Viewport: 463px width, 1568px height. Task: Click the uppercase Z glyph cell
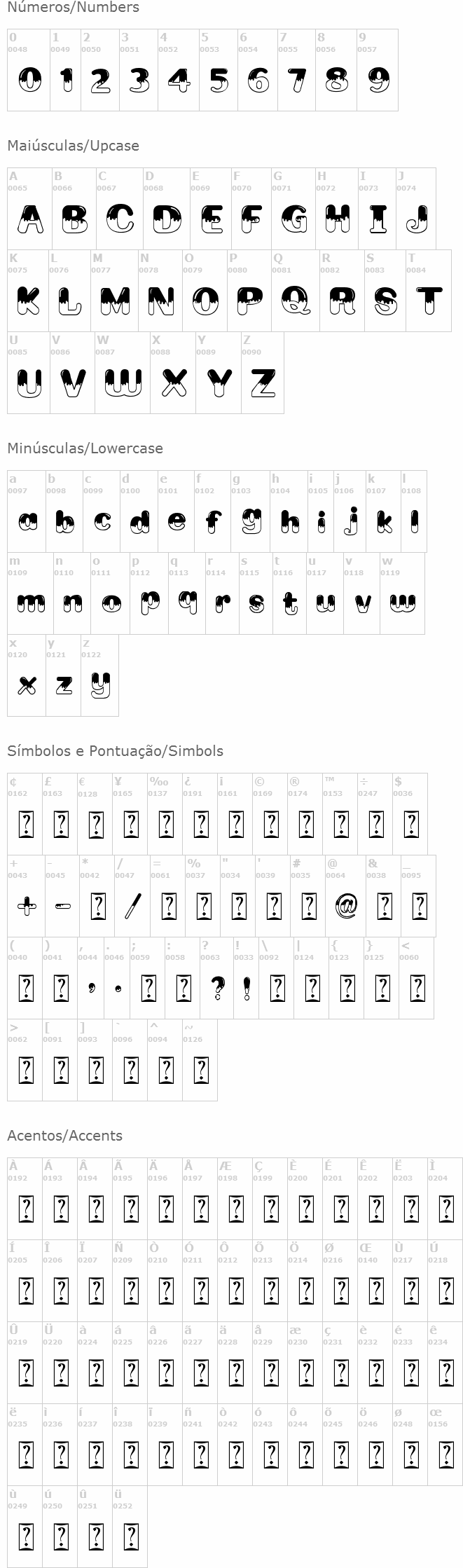[x=263, y=373]
